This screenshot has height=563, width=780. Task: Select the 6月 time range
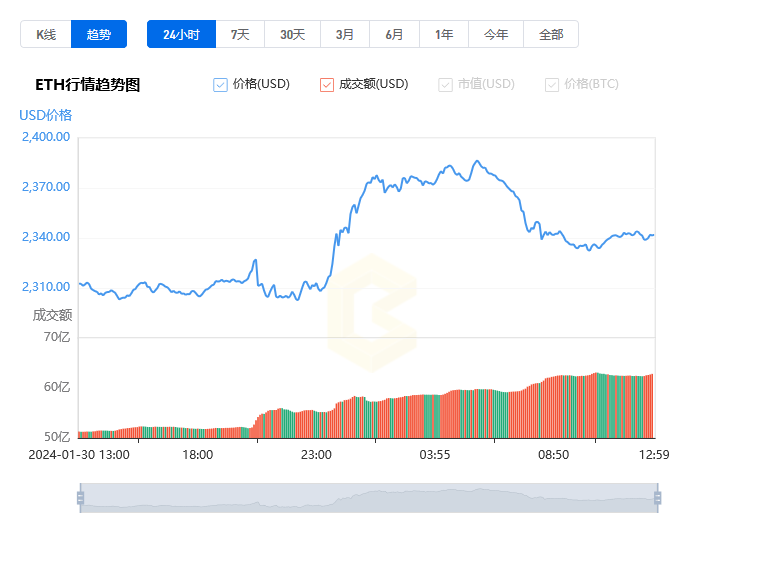pos(394,34)
